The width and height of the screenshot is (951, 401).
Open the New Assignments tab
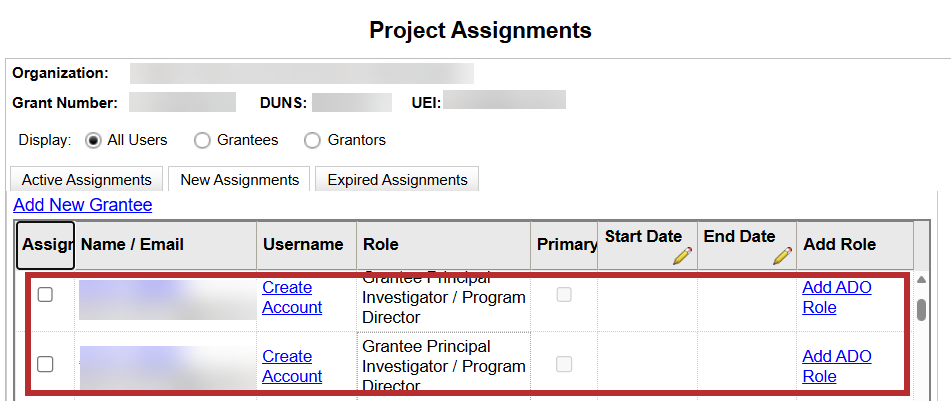click(x=239, y=180)
